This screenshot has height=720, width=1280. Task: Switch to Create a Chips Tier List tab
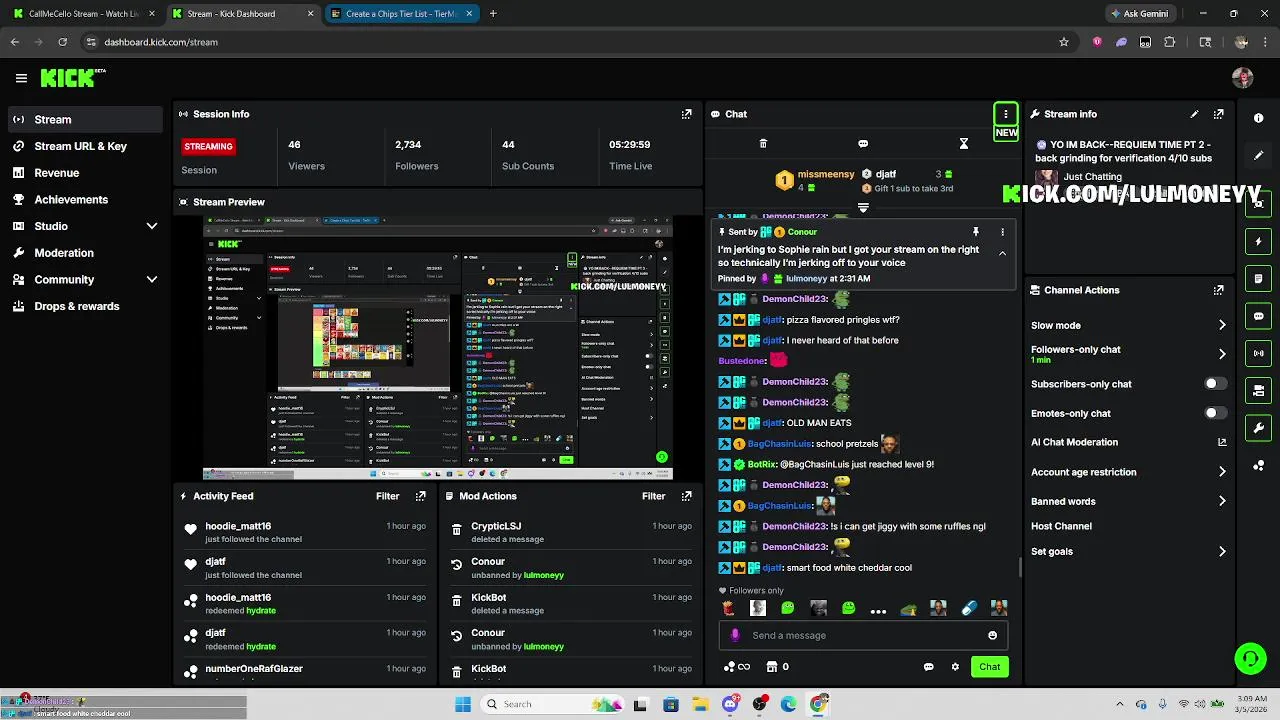402,14
